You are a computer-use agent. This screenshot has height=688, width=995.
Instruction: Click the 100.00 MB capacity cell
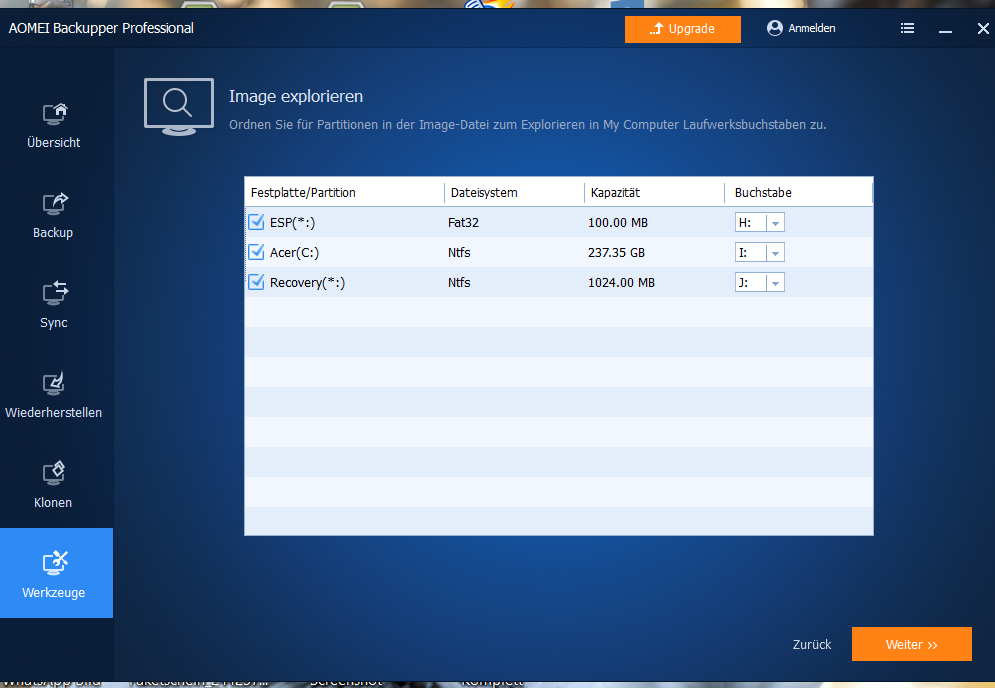618,223
